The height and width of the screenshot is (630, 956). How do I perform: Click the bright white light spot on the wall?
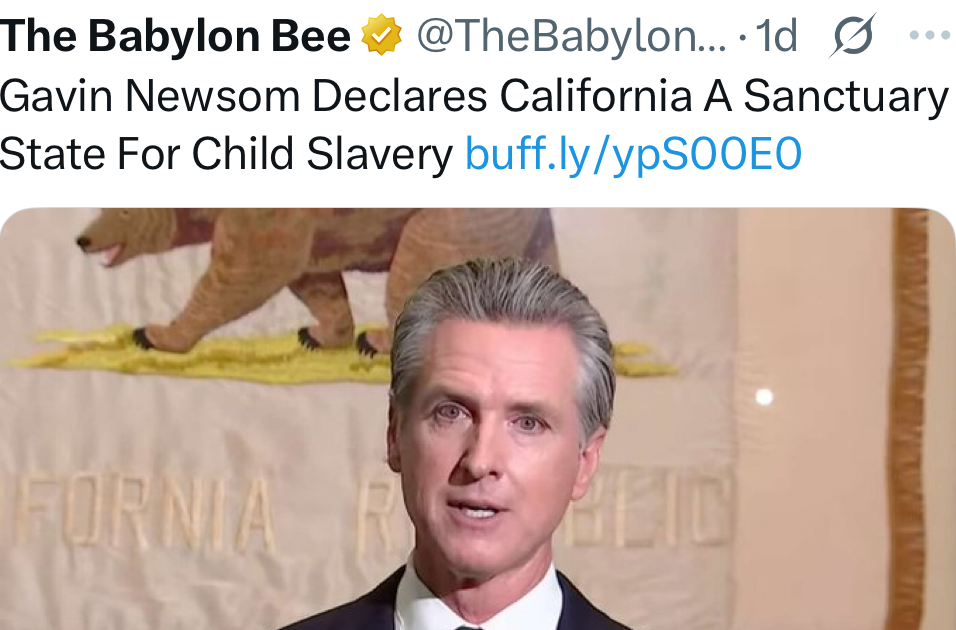click(764, 397)
